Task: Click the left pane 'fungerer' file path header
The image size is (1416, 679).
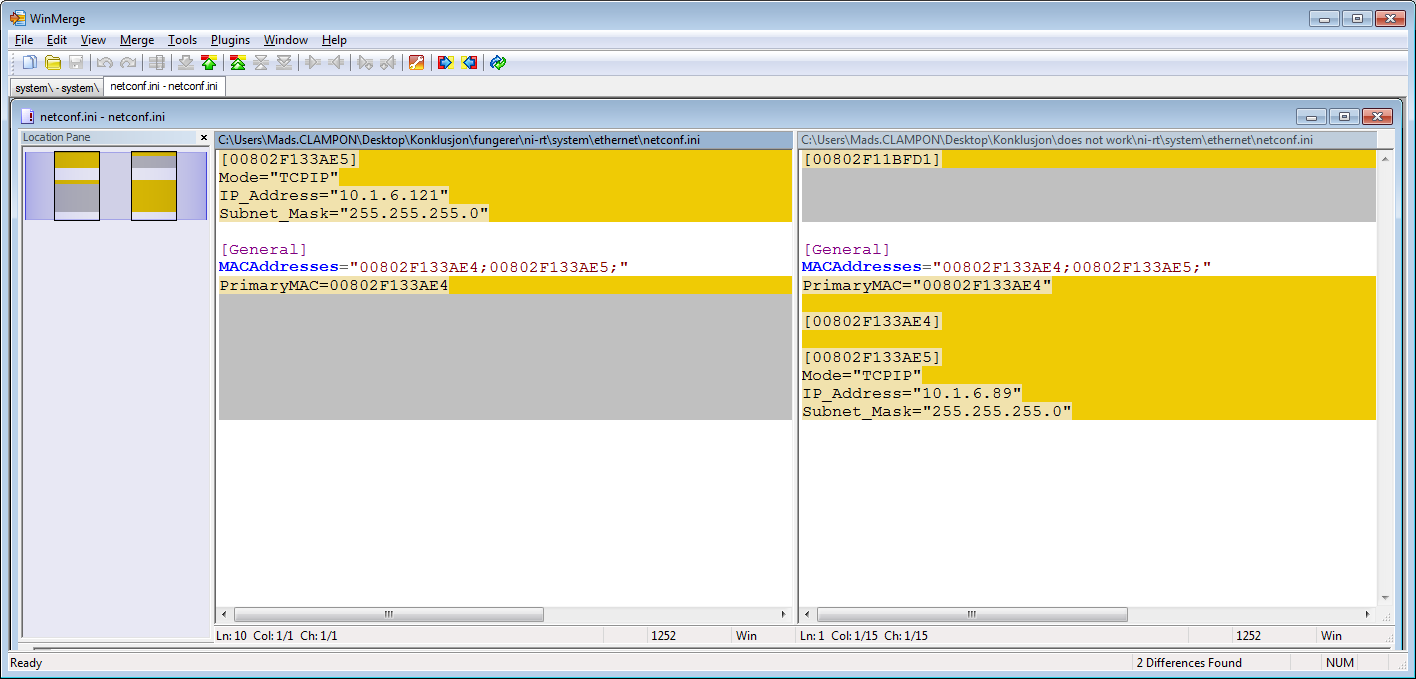Action: [505, 140]
